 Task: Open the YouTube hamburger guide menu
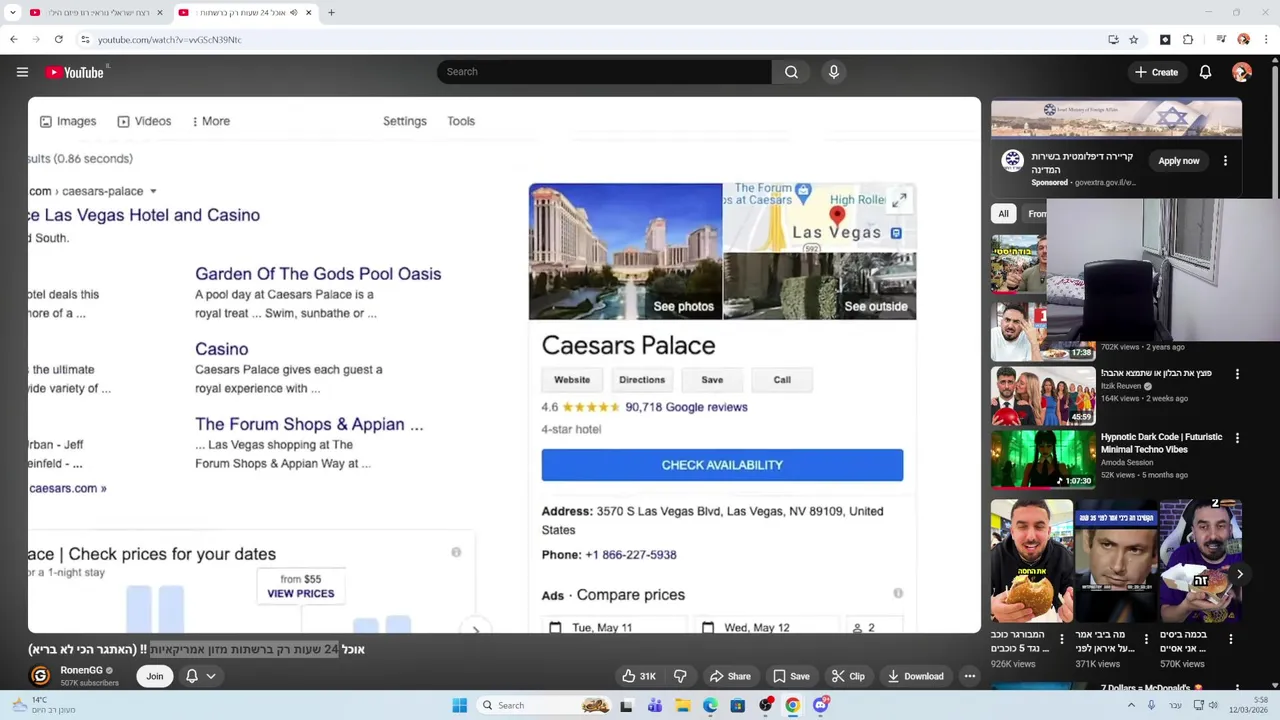(22, 72)
